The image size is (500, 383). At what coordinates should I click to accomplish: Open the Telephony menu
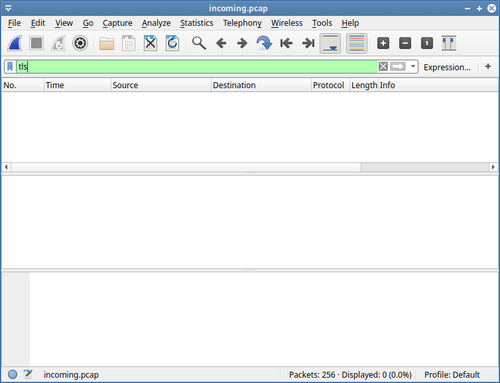(242, 23)
